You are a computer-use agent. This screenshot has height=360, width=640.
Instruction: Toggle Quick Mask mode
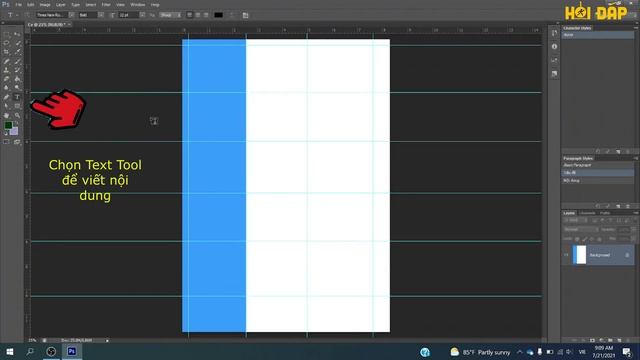[6, 142]
